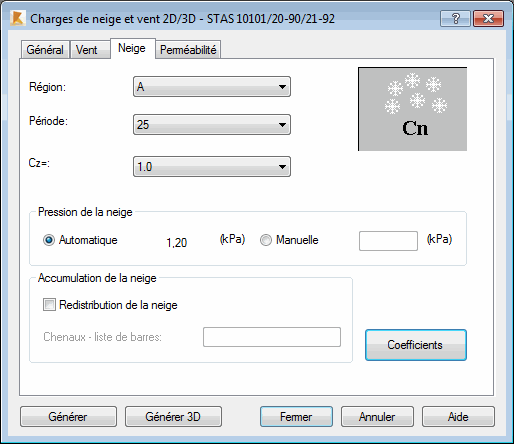Click the manual snow pressure input field
The height and width of the screenshot is (444, 514).
(x=388, y=241)
